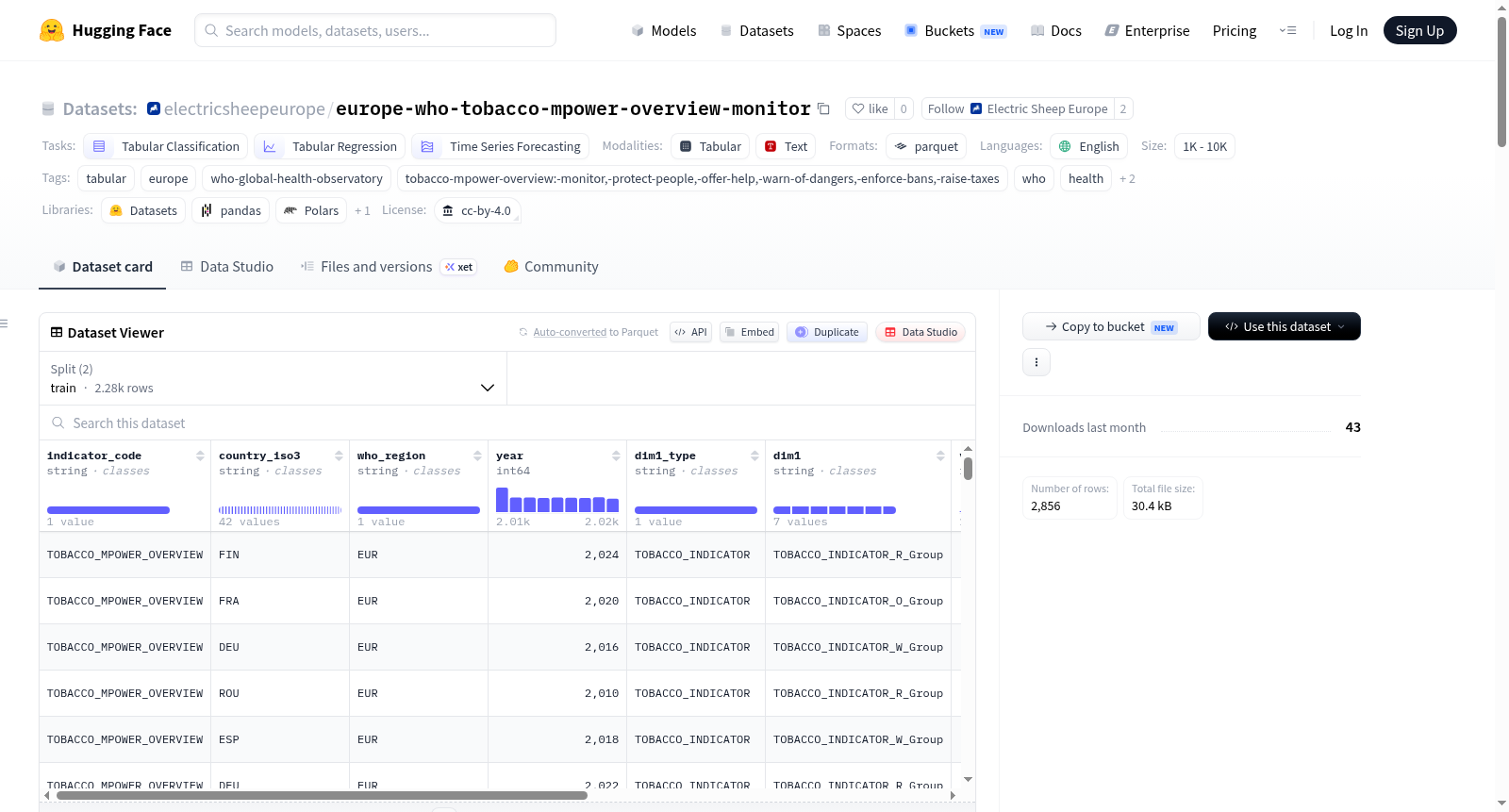Image resolution: width=1509 pixels, height=812 pixels.
Task: Click the table's vertical scrollbar thumb
Action: click(x=968, y=469)
